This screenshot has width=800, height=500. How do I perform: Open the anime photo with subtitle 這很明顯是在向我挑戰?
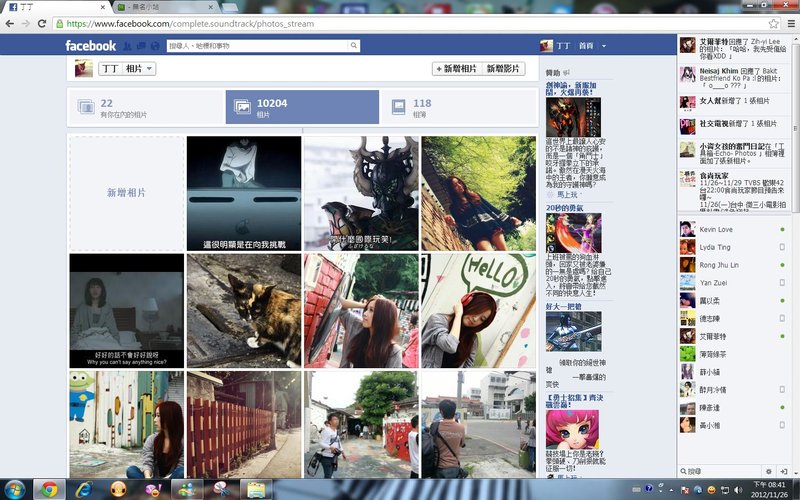click(244, 193)
